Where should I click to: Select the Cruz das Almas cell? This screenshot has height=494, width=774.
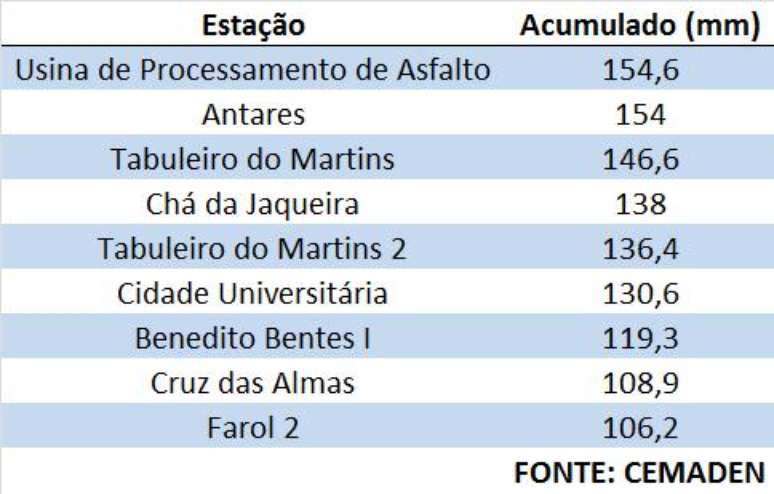click(x=253, y=383)
